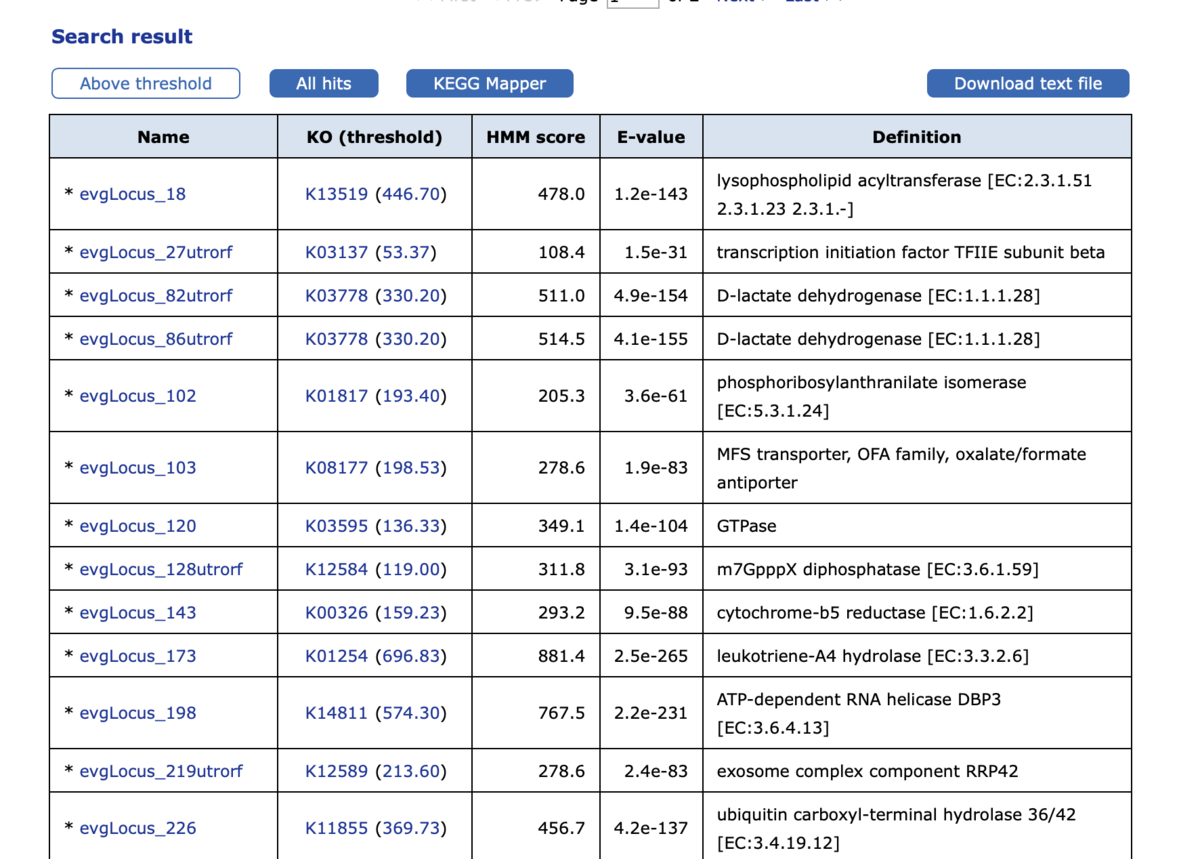Click HMM score 881.4 cell
The image size is (1200, 859).
(x=536, y=656)
